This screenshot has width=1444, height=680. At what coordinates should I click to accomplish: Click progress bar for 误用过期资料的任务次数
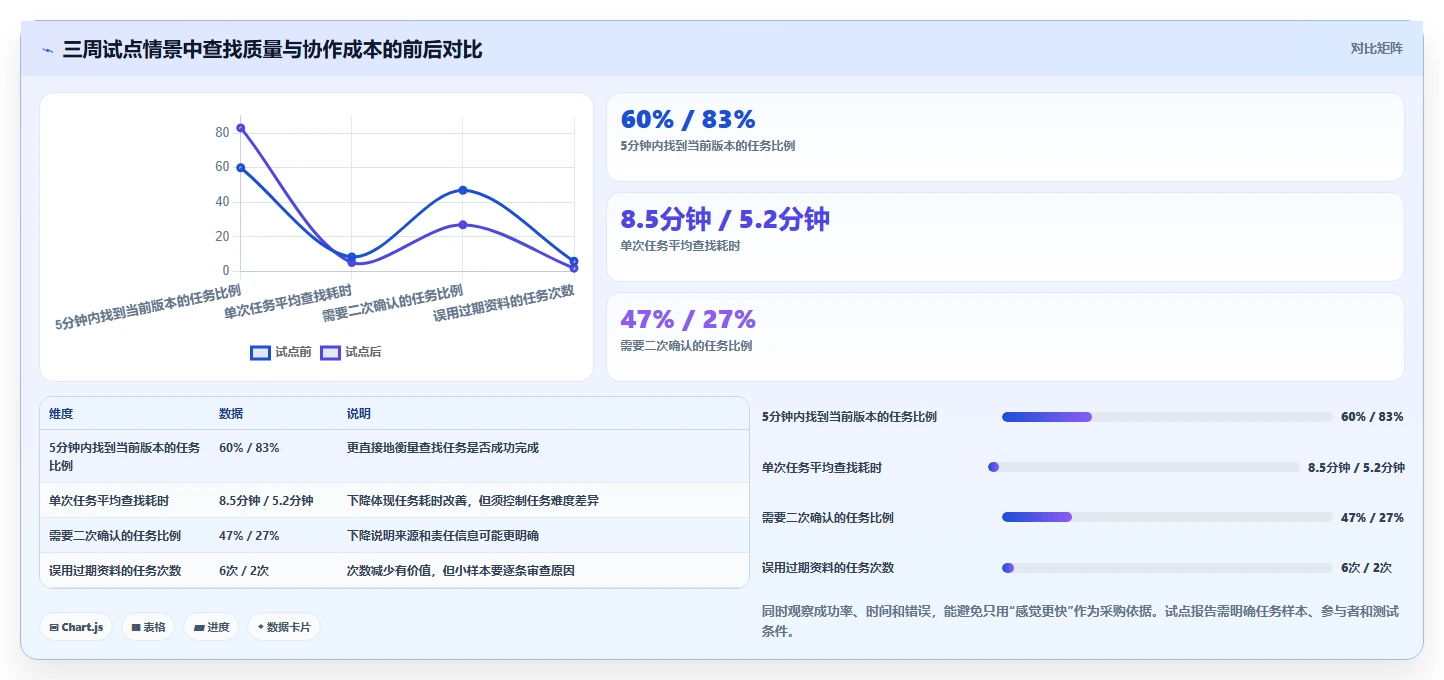(x=1167, y=568)
